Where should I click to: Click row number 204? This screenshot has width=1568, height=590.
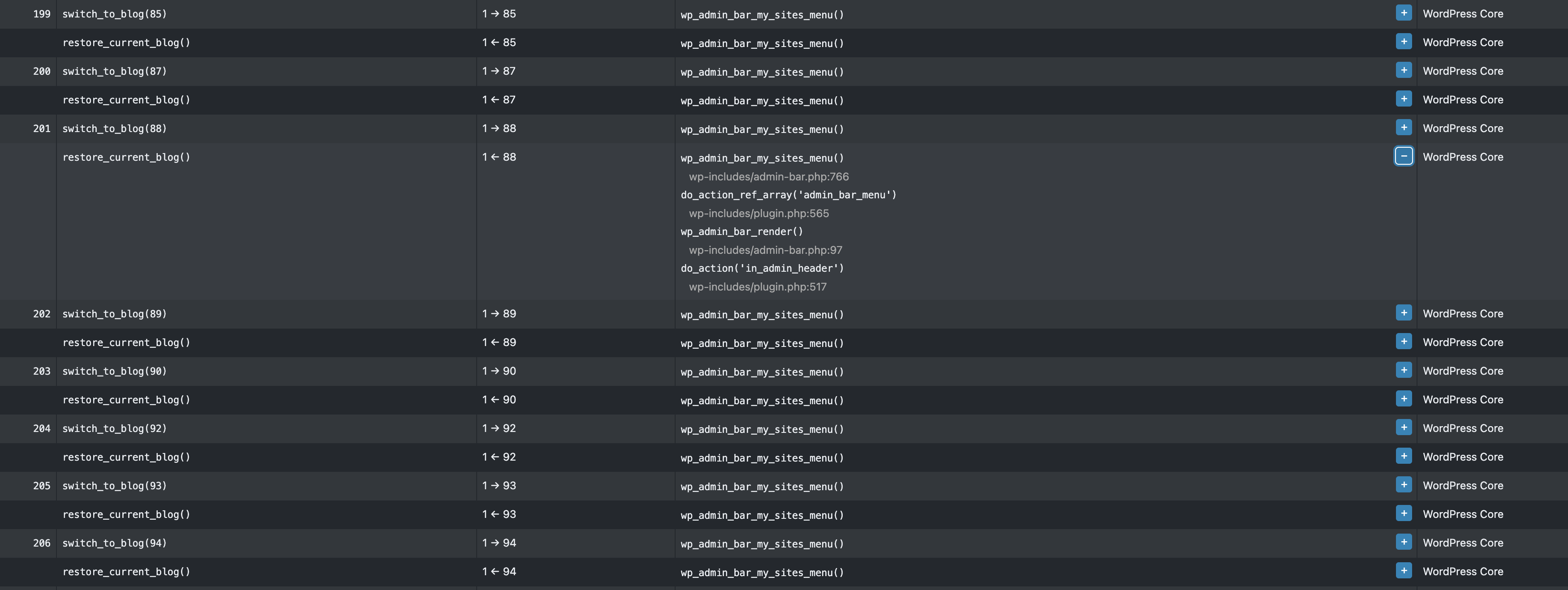[x=42, y=428]
